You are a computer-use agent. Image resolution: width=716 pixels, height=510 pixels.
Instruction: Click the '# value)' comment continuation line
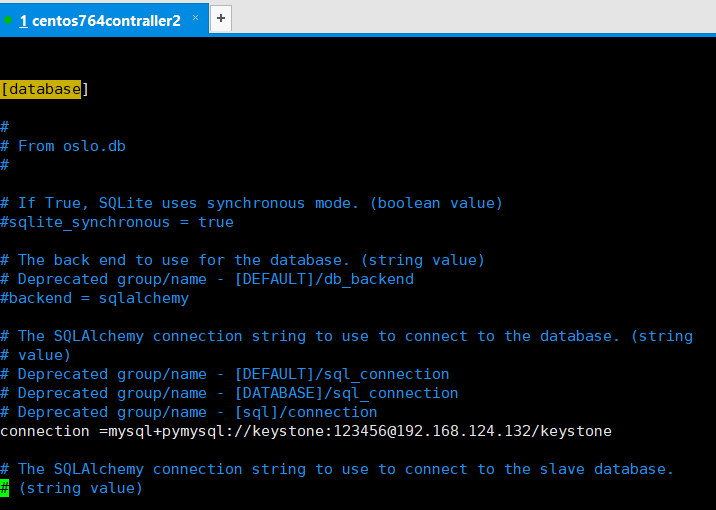point(36,355)
